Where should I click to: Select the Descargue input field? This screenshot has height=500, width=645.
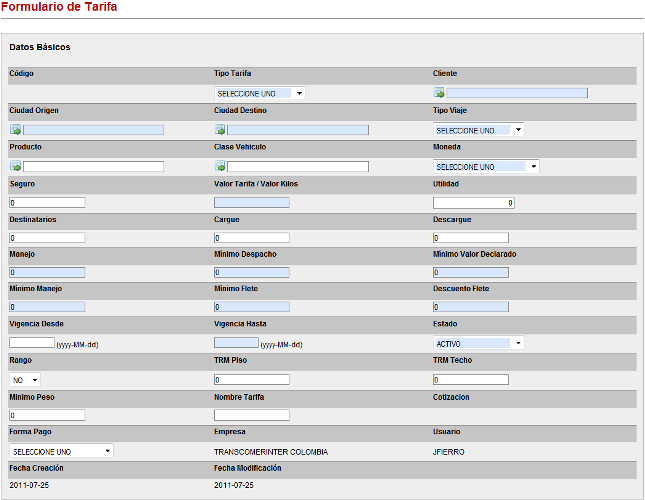pos(470,238)
